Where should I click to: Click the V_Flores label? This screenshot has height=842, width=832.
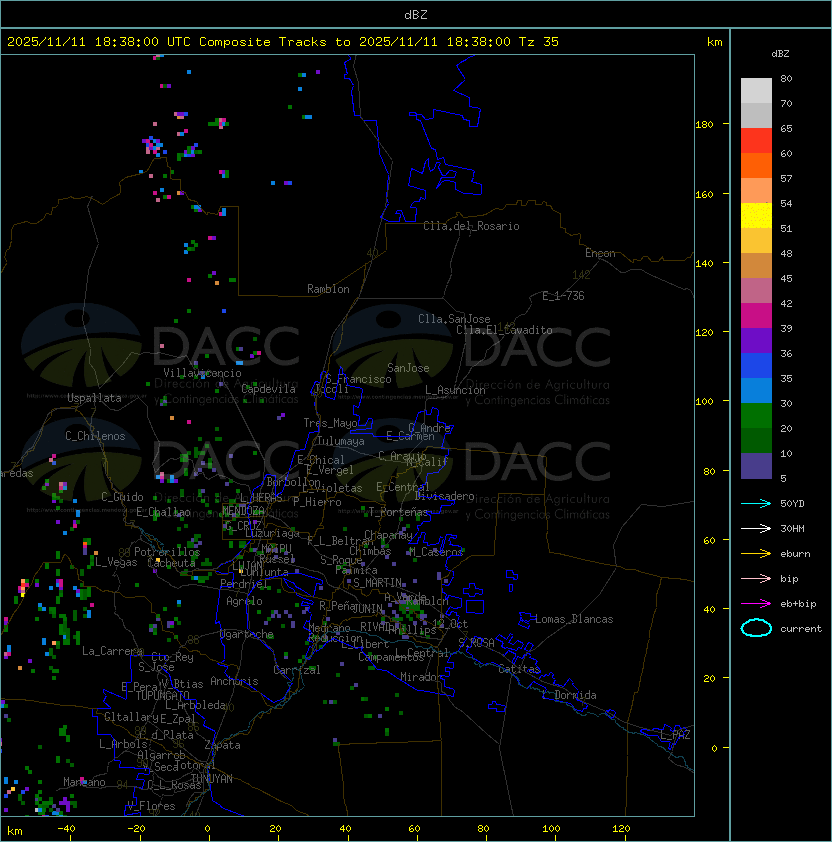[x=151, y=806]
